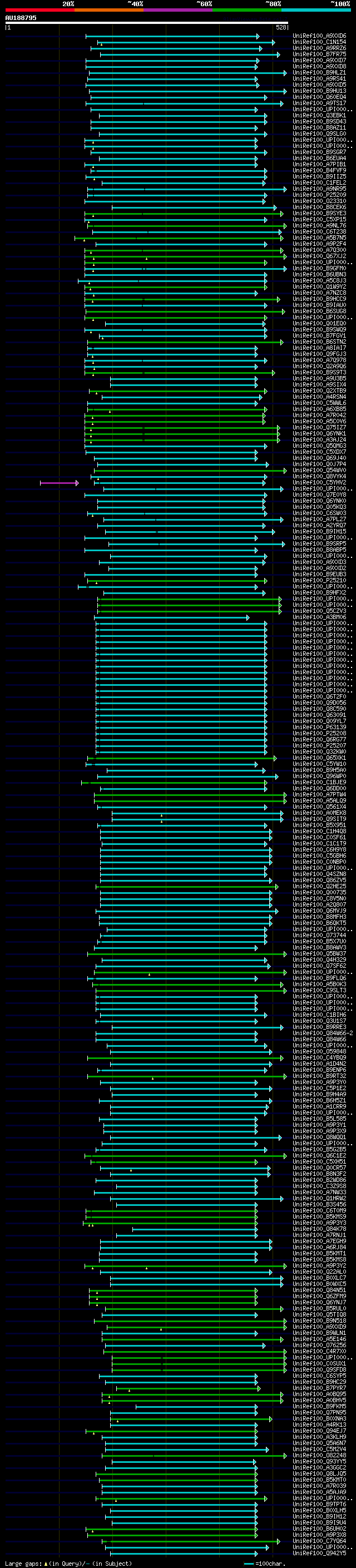This screenshot has width=356, height=1568.
Task: Open the UniRef100_A7EGH9 hit
Action: pyautogui.click(x=319, y=1241)
